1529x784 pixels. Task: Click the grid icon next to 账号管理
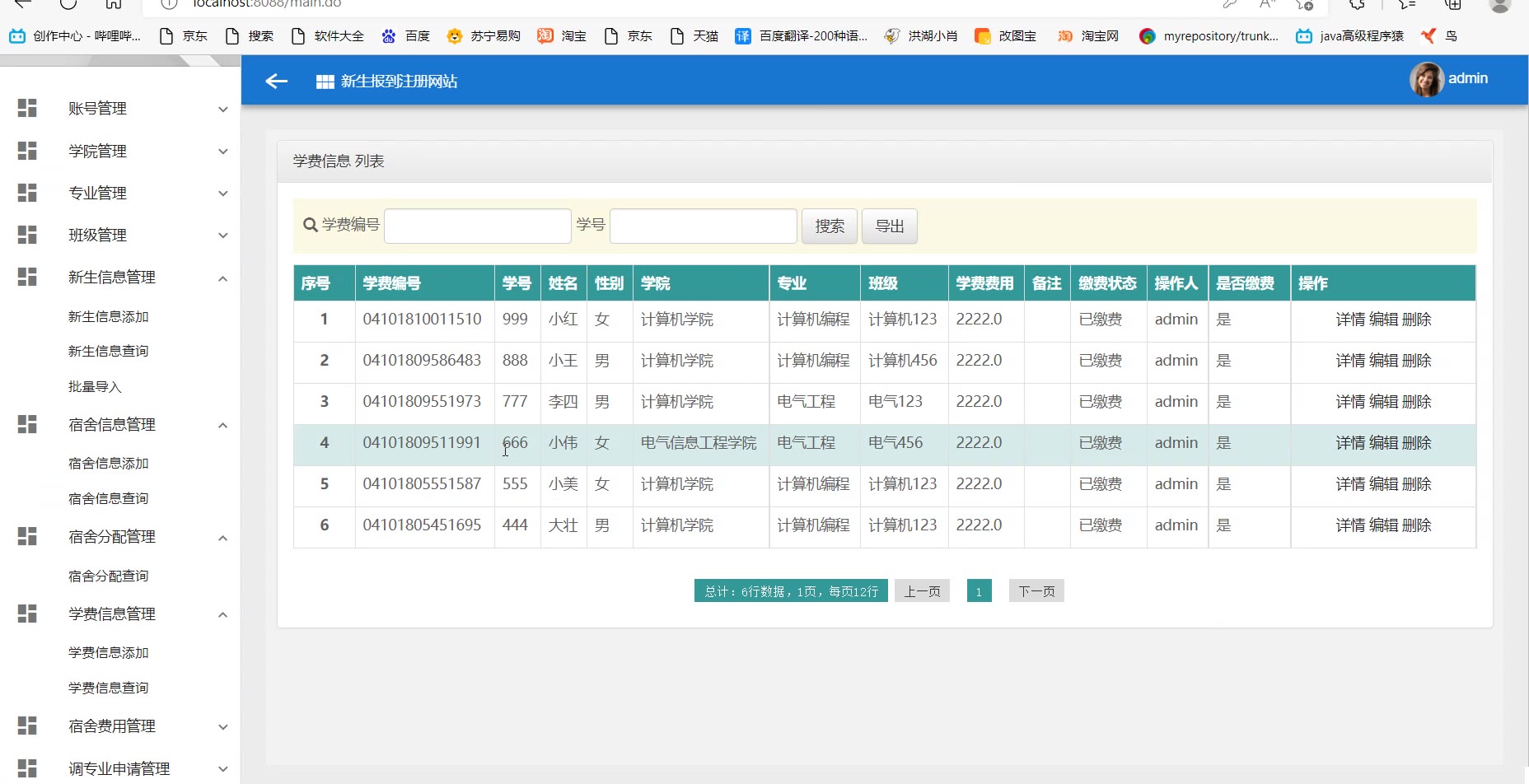(x=27, y=108)
